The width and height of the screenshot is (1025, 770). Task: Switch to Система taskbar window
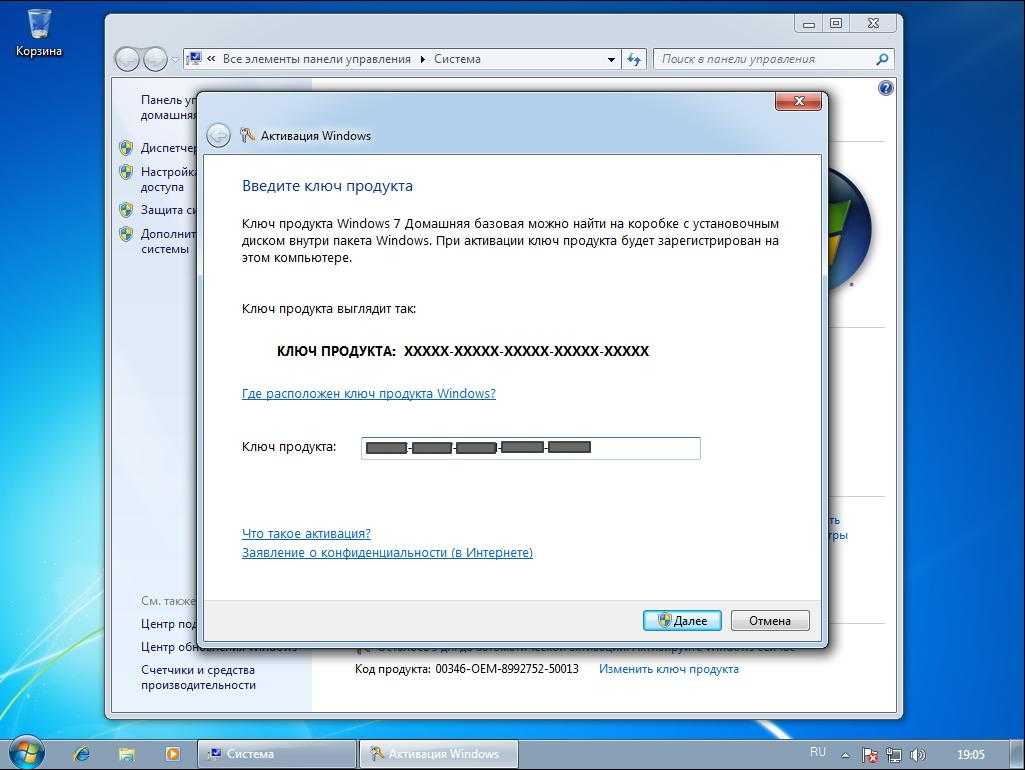click(x=277, y=754)
